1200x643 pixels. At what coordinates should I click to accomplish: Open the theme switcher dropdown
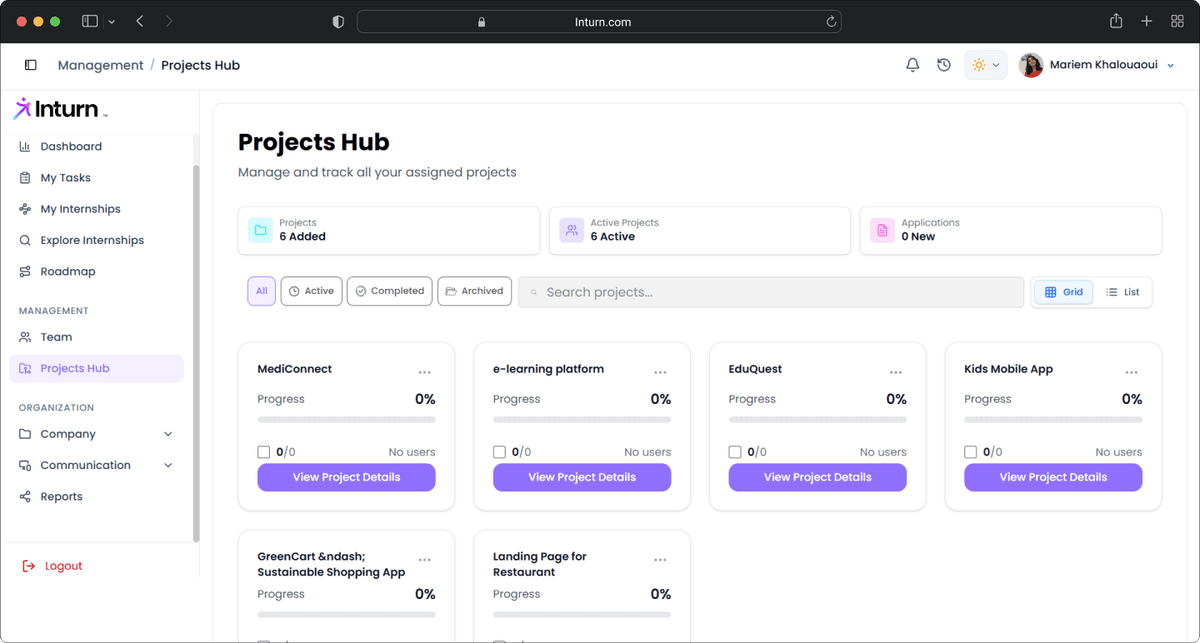(x=985, y=65)
